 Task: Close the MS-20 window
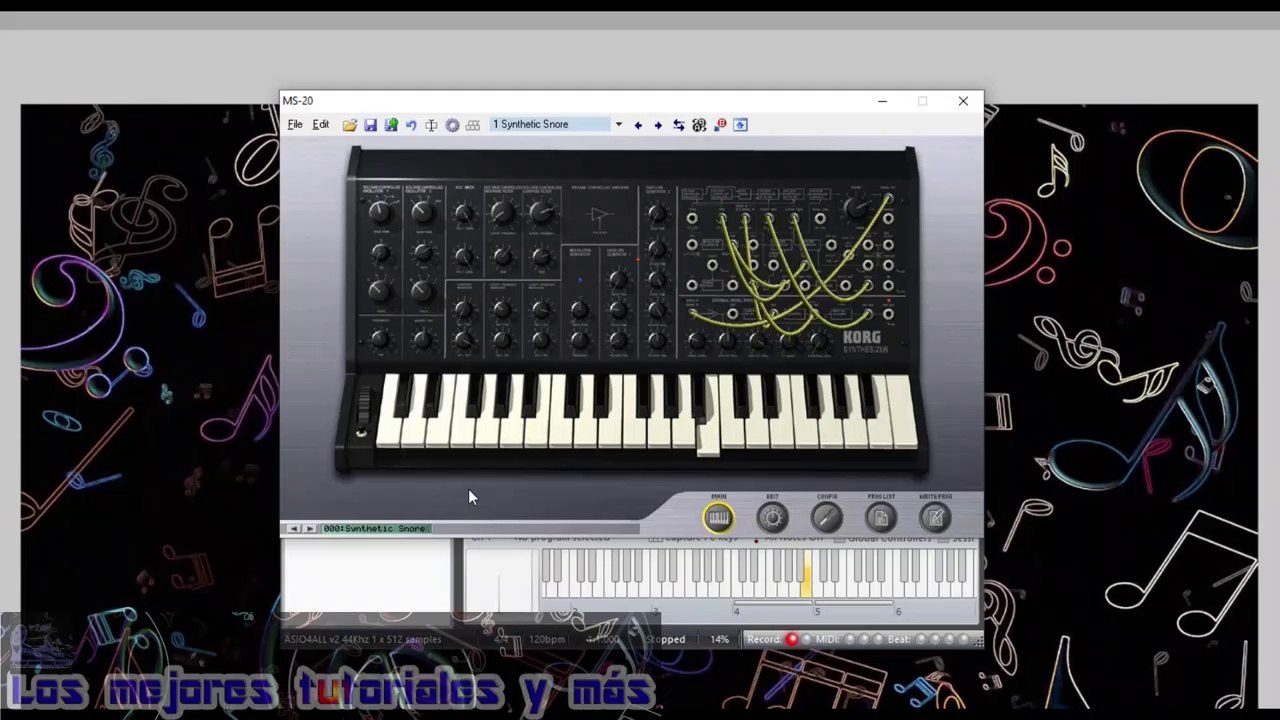[963, 101]
